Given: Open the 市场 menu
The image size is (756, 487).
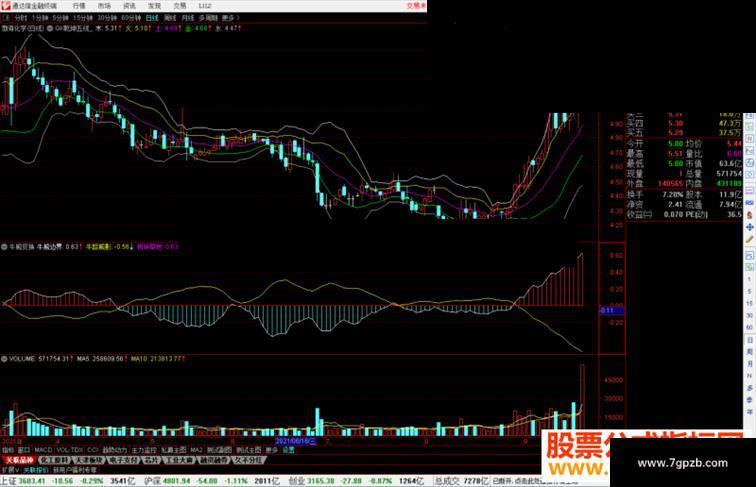Looking at the screenshot, I should click(104, 6).
